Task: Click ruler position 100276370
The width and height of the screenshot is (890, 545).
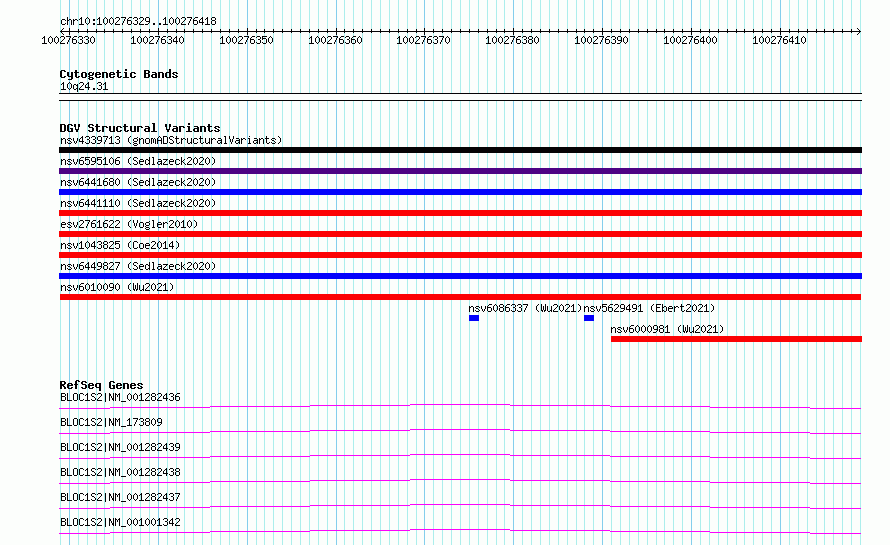Action: tap(423, 40)
